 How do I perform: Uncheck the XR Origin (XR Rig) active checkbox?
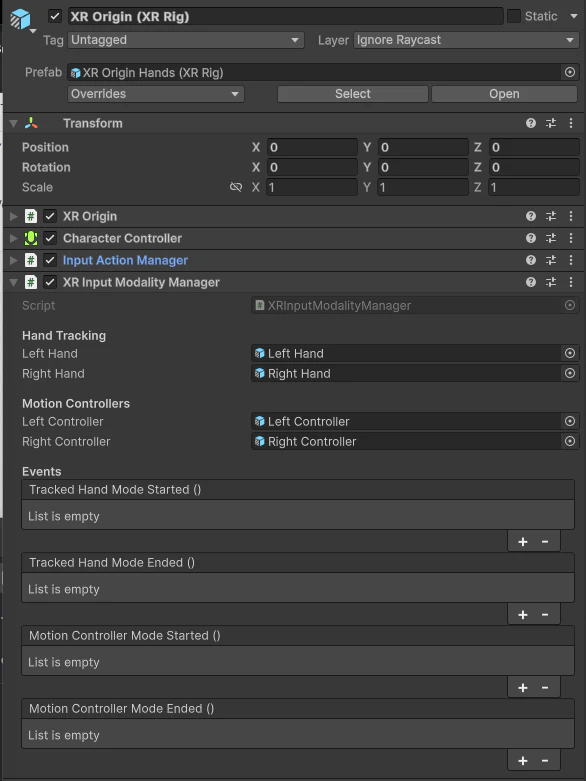point(55,16)
